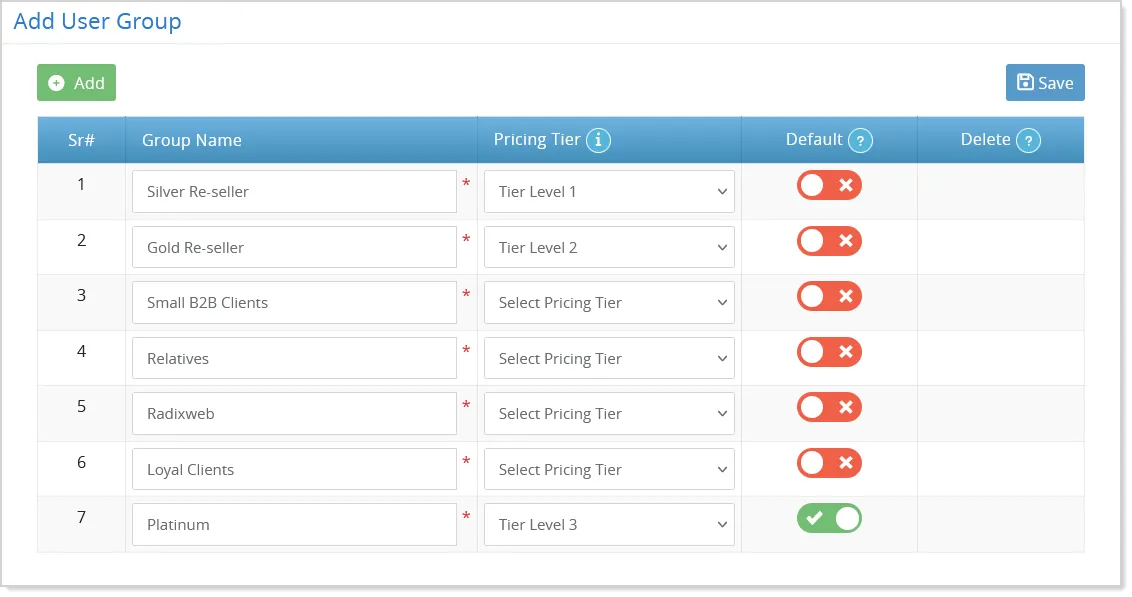Screen dimensions: 1132x597
Task: Enable default for Small B2B Clients
Action: pos(829,297)
